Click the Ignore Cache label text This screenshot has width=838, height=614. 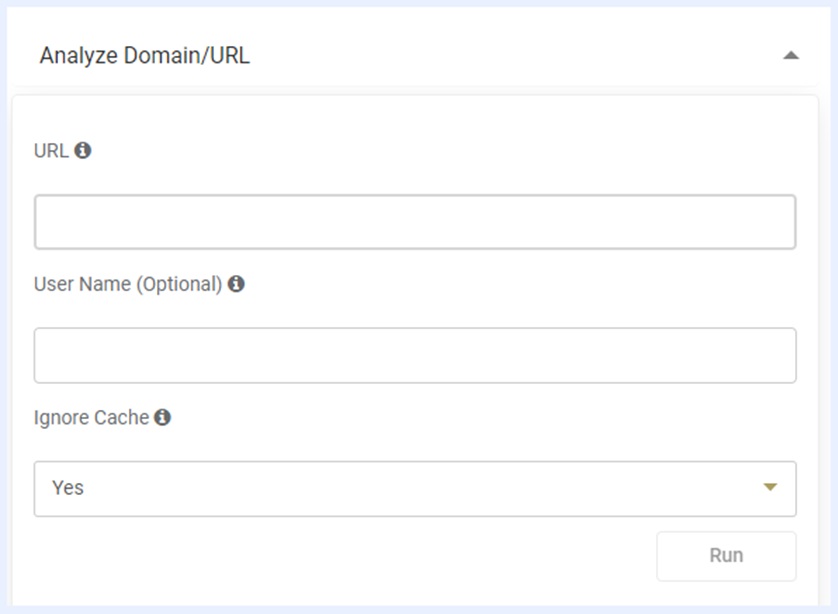(91, 418)
